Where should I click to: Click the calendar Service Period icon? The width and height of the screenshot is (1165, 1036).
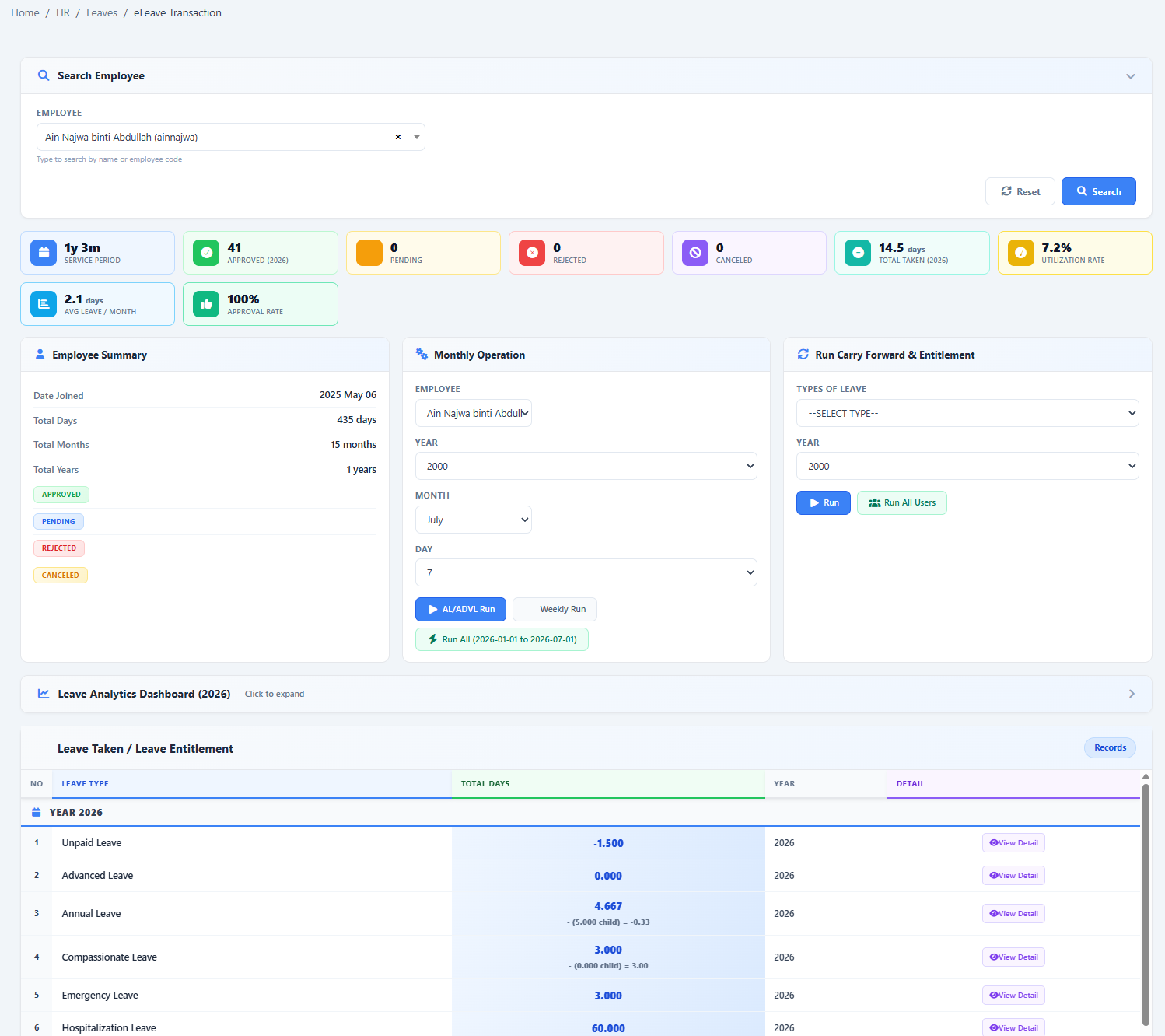coord(44,253)
